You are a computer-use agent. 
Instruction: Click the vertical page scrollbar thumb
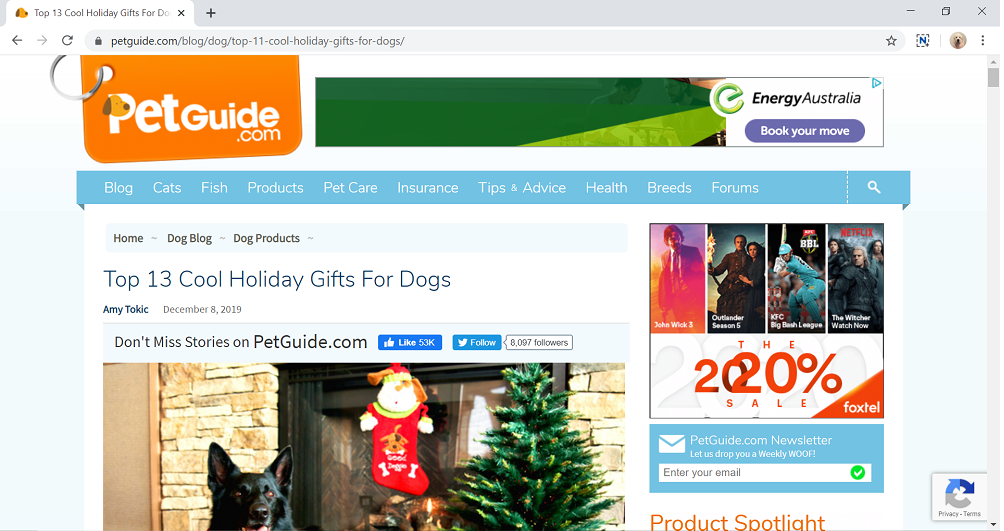click(x=993, y=78)
